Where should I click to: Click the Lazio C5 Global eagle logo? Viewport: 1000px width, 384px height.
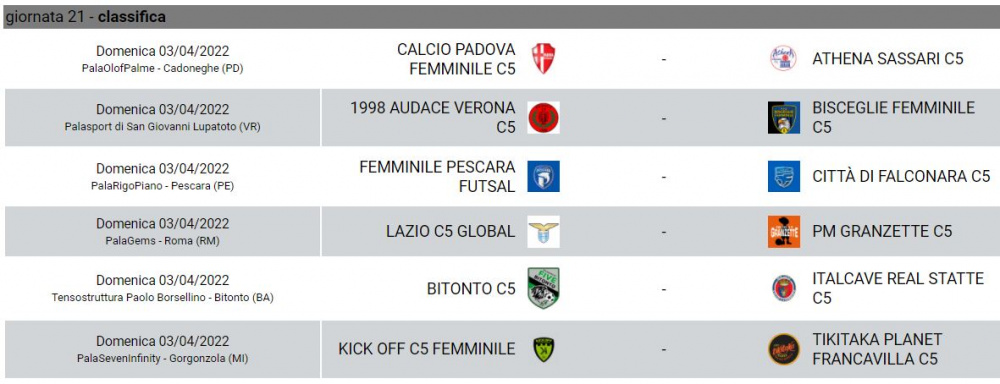click(543, 232)
